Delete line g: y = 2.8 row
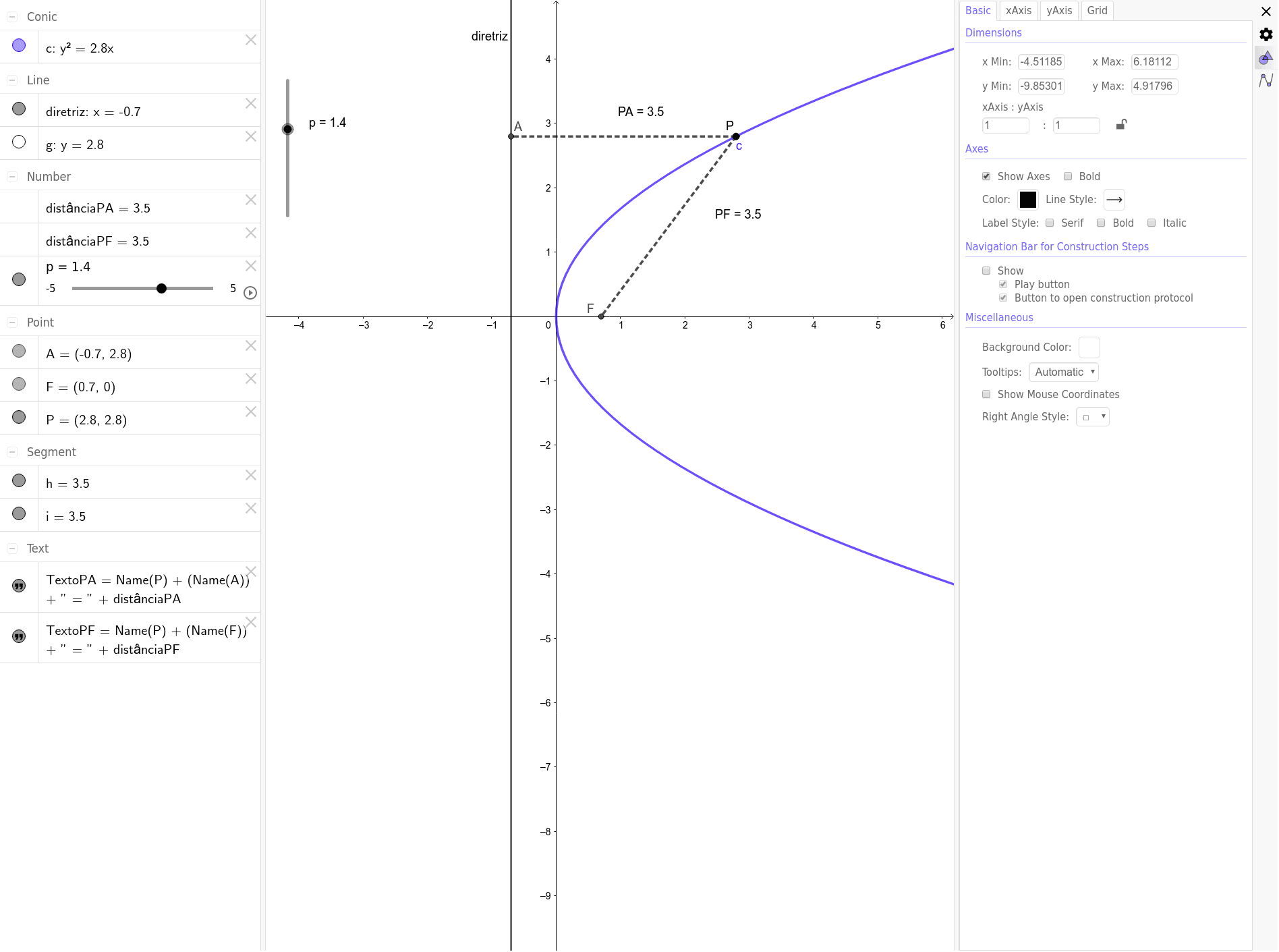1279x952 pixels. pyautogui.click(x=251, y=136)
